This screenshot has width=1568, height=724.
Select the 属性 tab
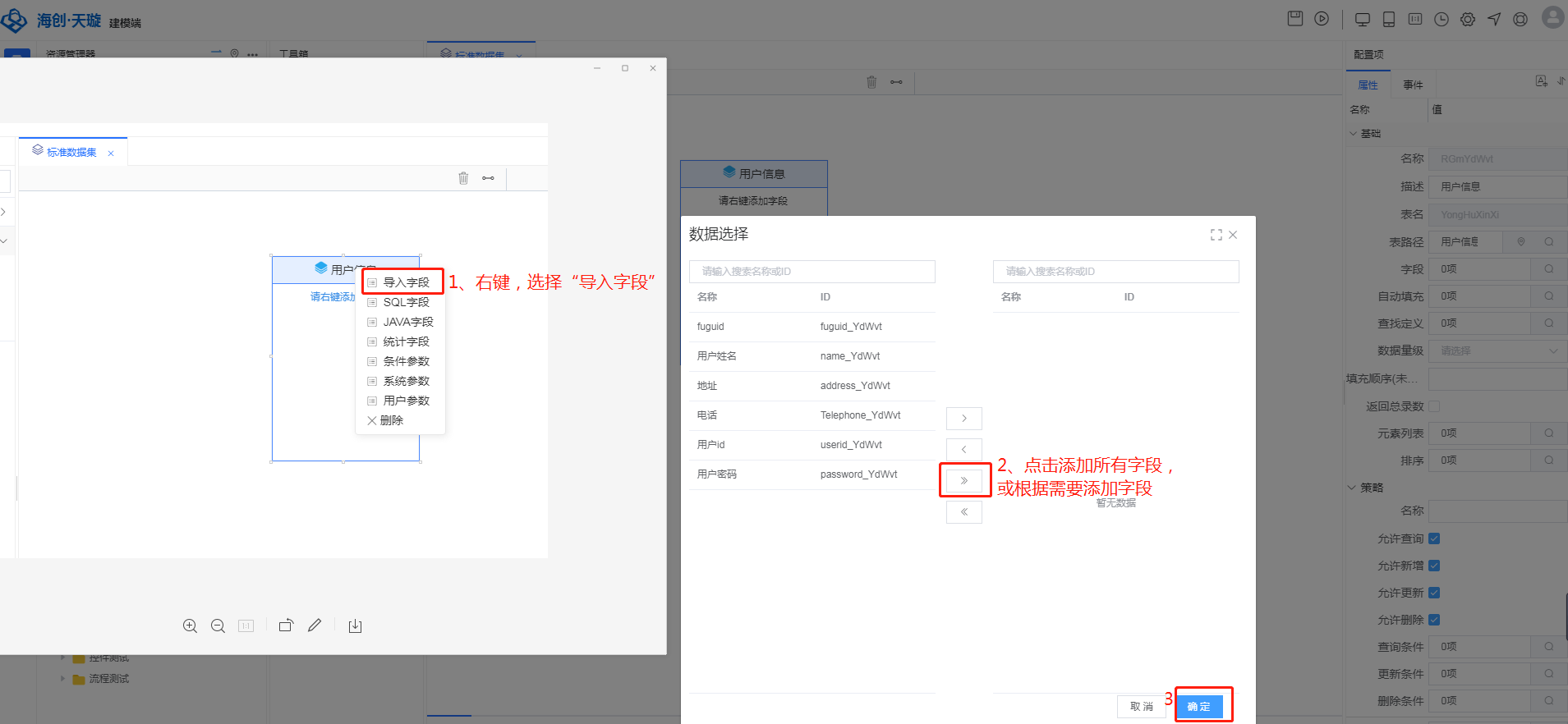(1368, 85)
